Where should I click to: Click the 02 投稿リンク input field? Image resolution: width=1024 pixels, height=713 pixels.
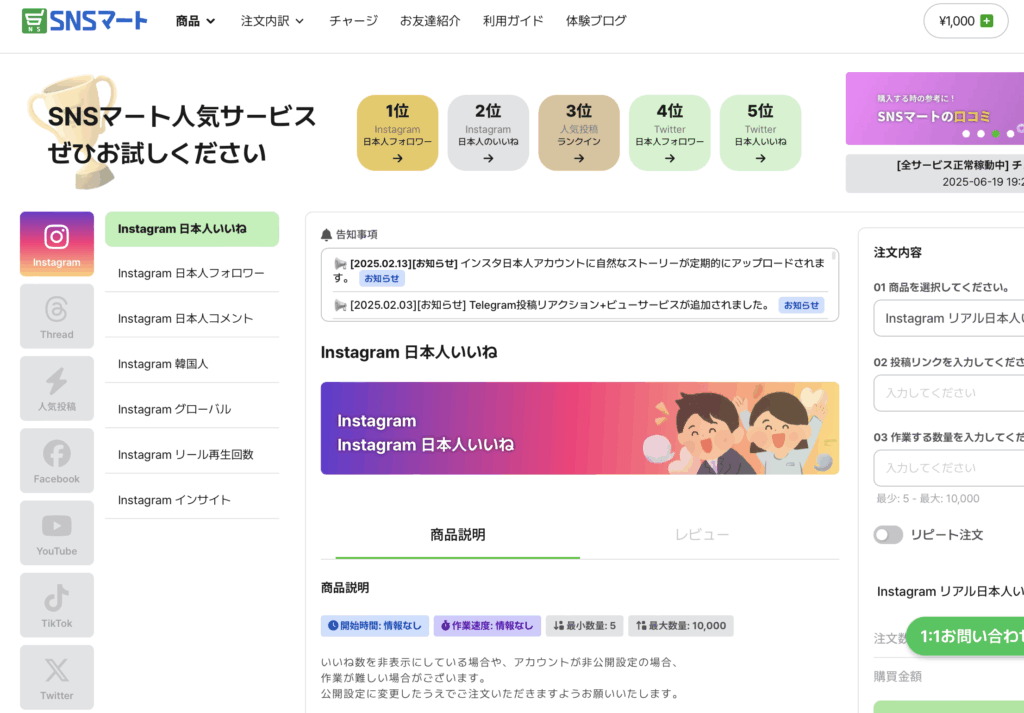(x=948, y=393)
